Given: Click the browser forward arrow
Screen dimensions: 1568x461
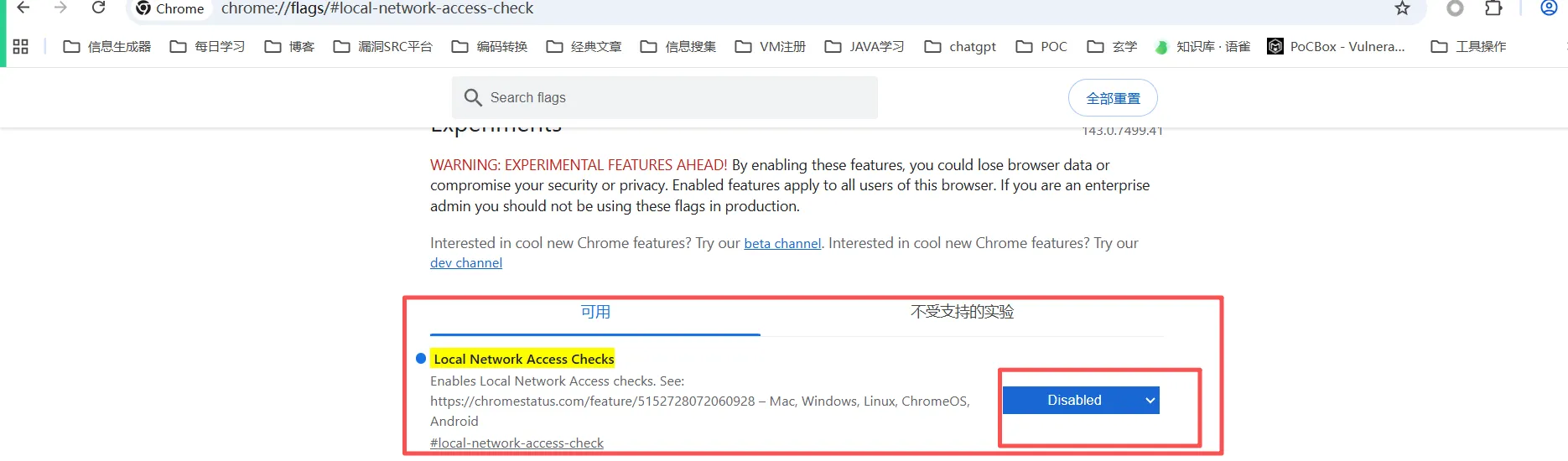Looking at the screenshot, I should coord(60,8).
